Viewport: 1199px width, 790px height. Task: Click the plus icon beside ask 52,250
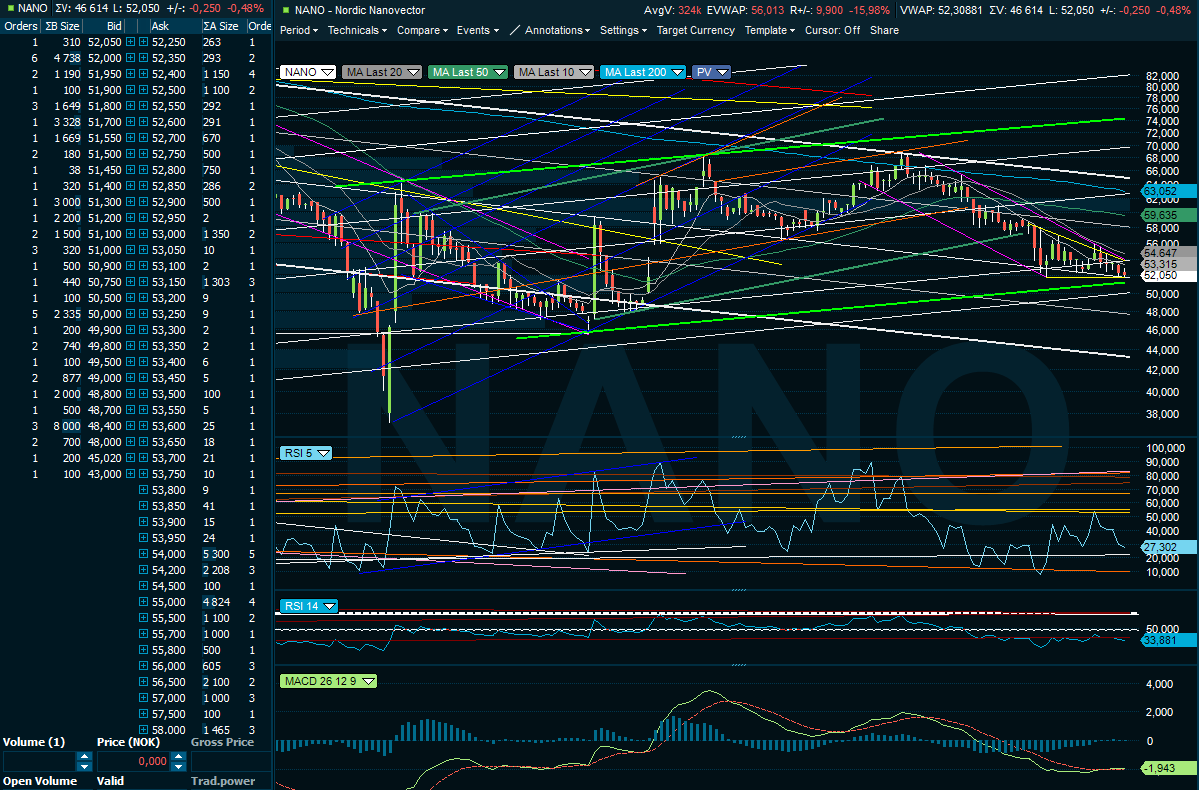[x=143, y=42]
